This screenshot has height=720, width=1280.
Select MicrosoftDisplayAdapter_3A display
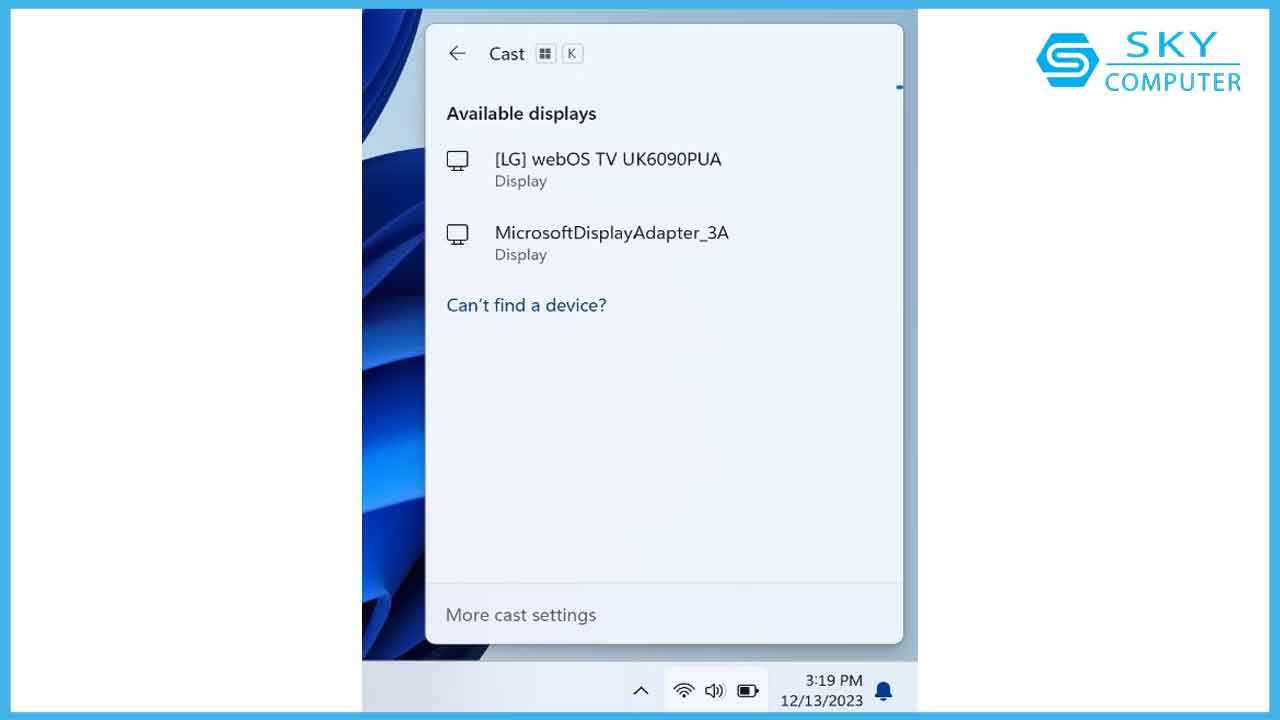(664, 243)
